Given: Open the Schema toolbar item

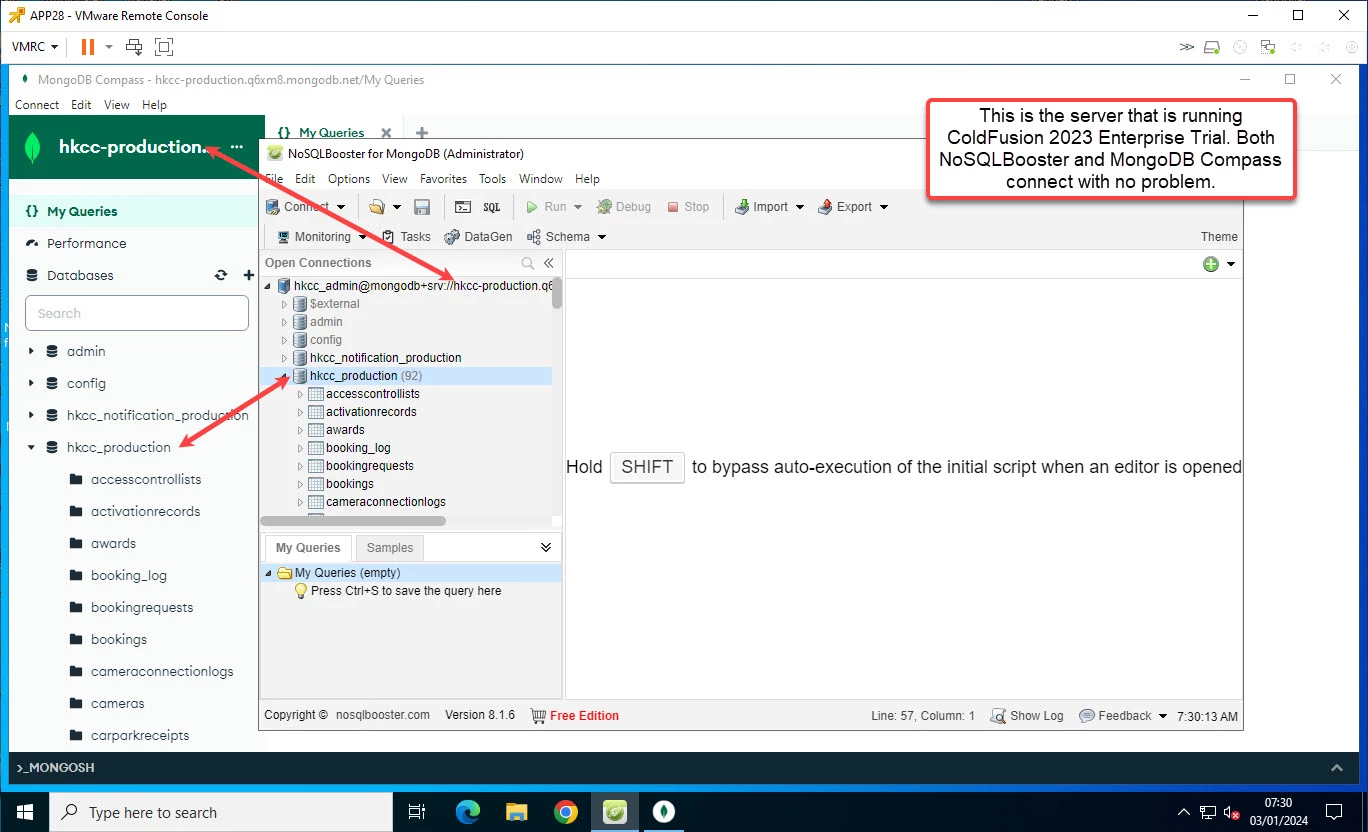Looking at the screenshot, I should [559, 237].
